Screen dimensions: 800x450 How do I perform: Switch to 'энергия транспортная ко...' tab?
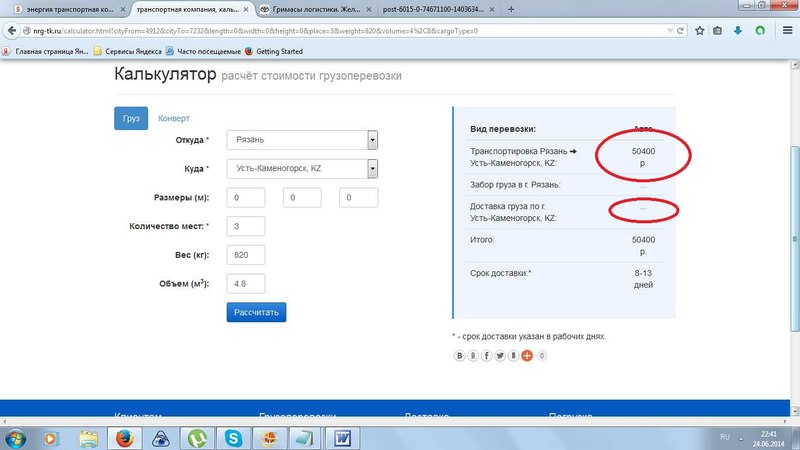click(x=70, y=9)
